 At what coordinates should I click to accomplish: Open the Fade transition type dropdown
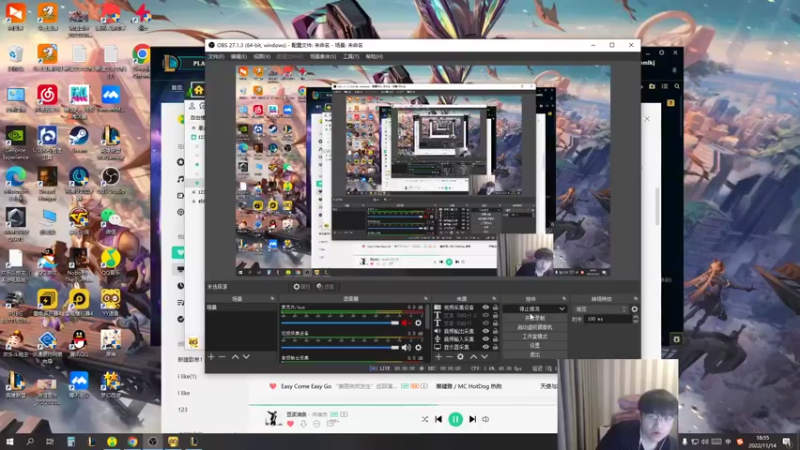pos(601,309)
